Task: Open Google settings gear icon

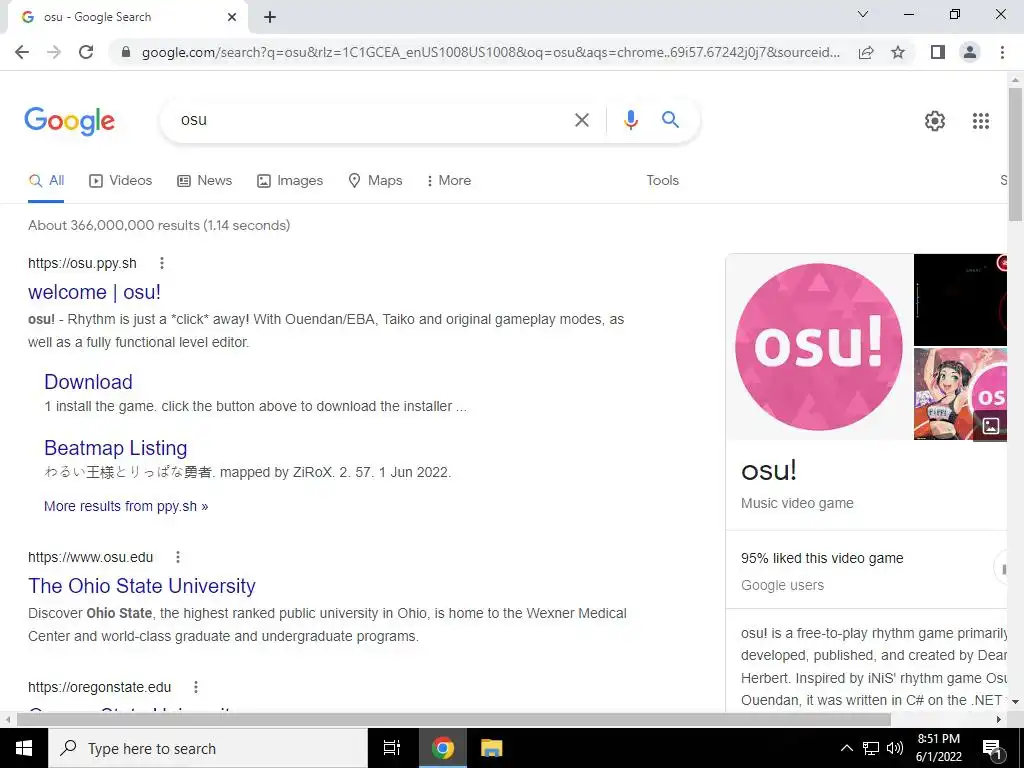Action: [935, 121]
